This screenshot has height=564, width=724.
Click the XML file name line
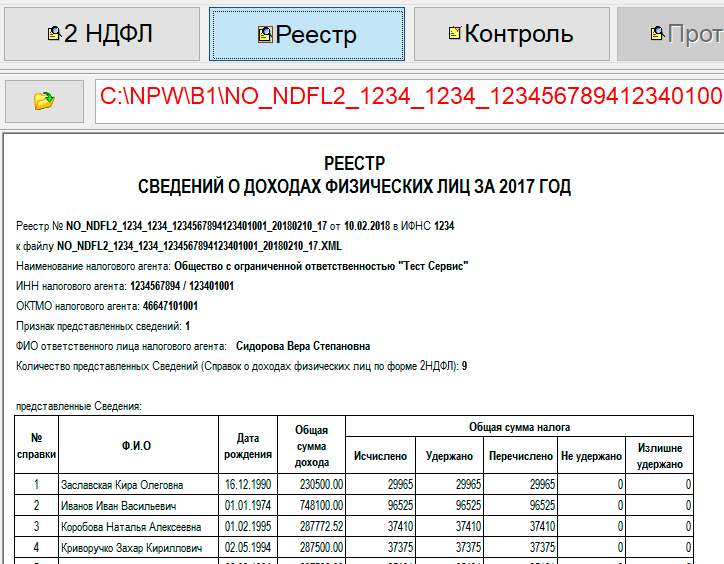pyautogui.click(x=179, y=246)
